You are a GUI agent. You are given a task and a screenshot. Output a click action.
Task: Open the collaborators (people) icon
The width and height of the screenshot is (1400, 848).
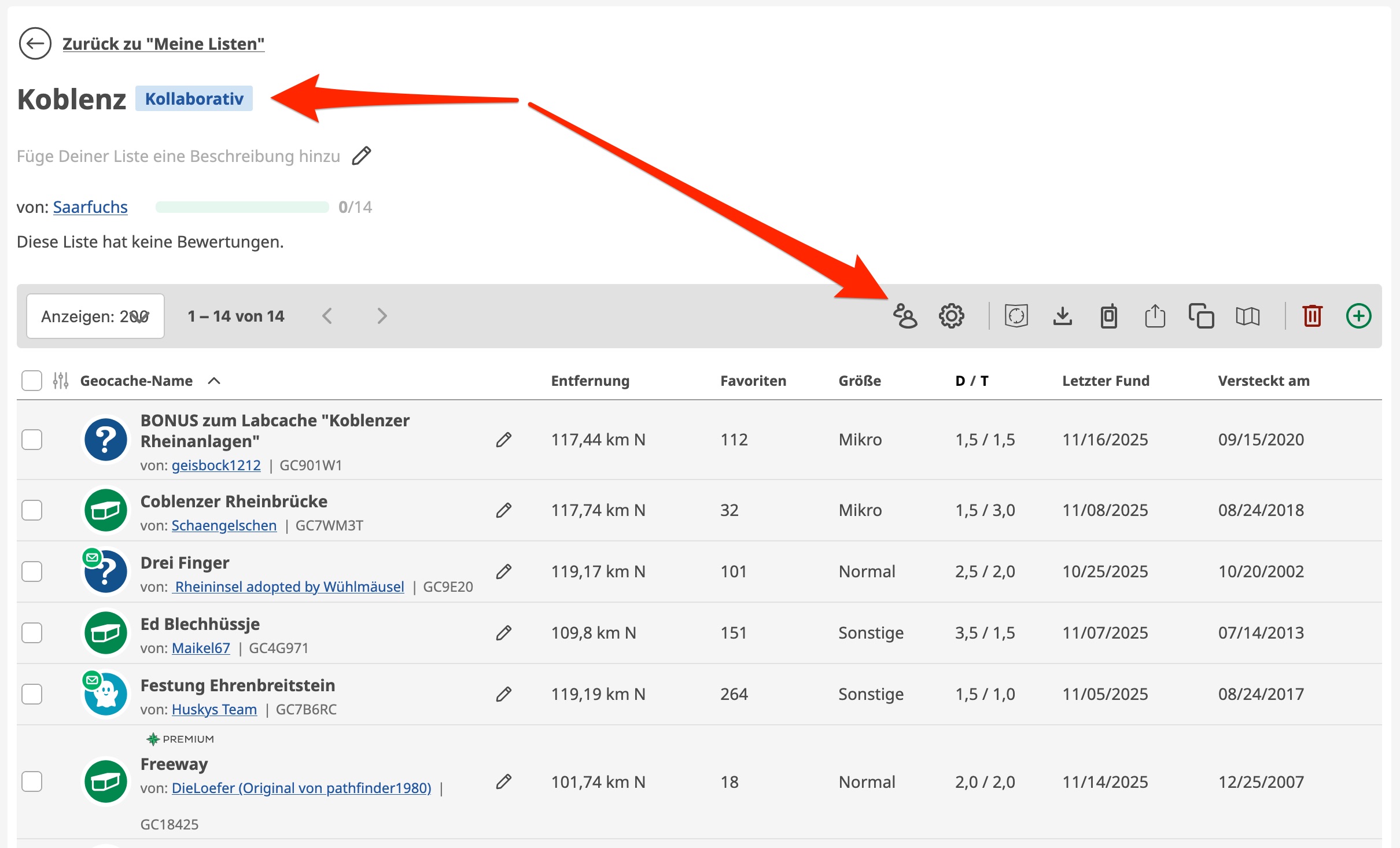click(x=905, y=316)
